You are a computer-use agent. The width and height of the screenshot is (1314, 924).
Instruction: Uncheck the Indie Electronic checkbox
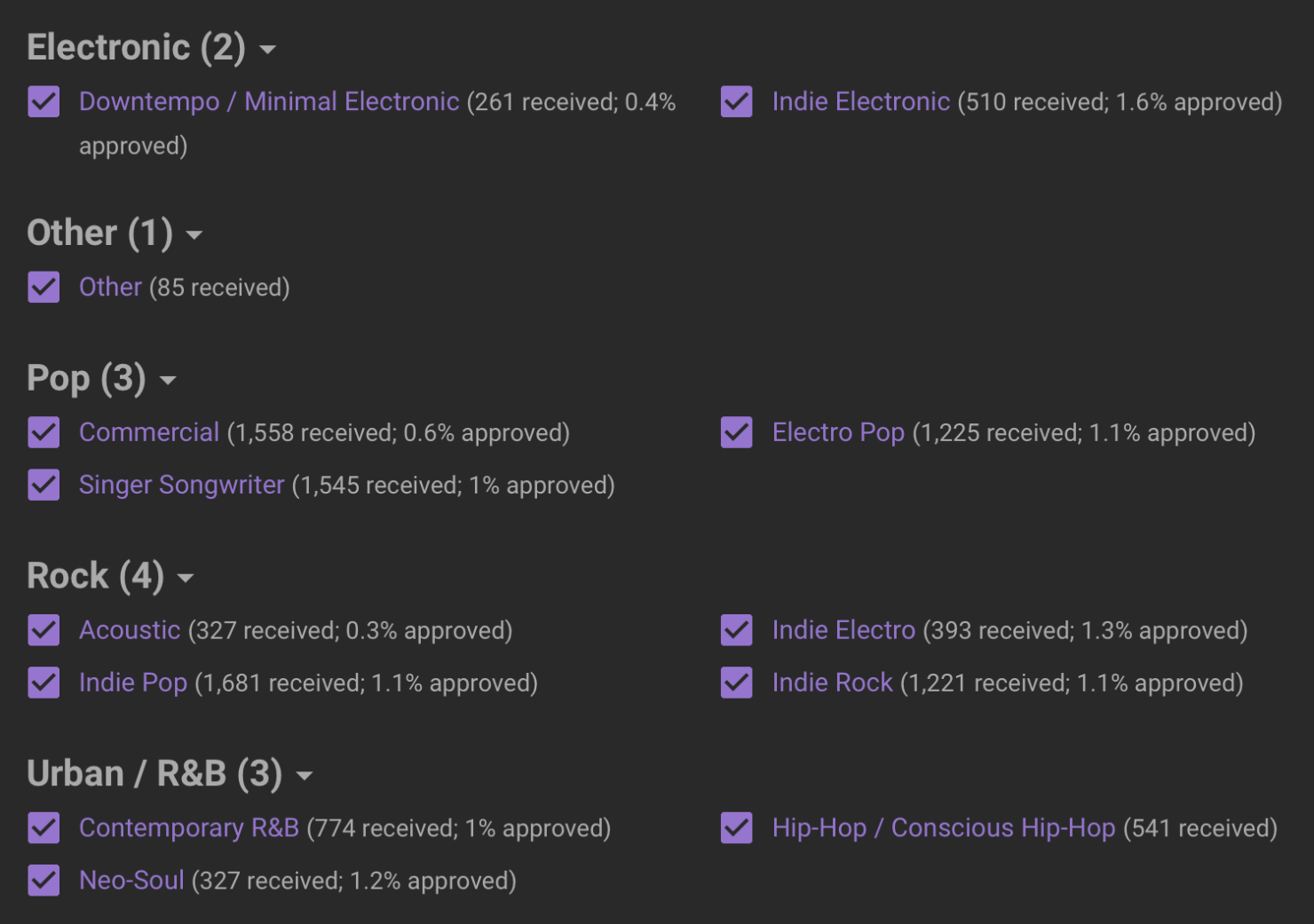pos(737,102)
